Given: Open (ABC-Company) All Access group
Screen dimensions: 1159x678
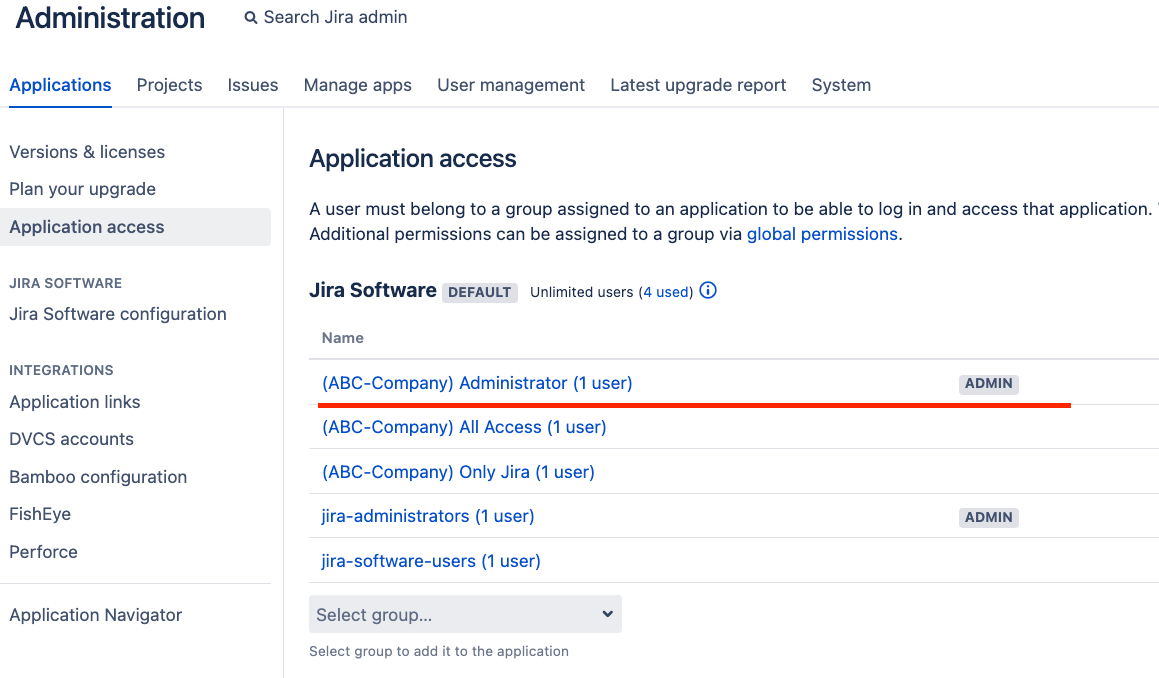Looking at the screenshot, I should [x=464, y=427].
